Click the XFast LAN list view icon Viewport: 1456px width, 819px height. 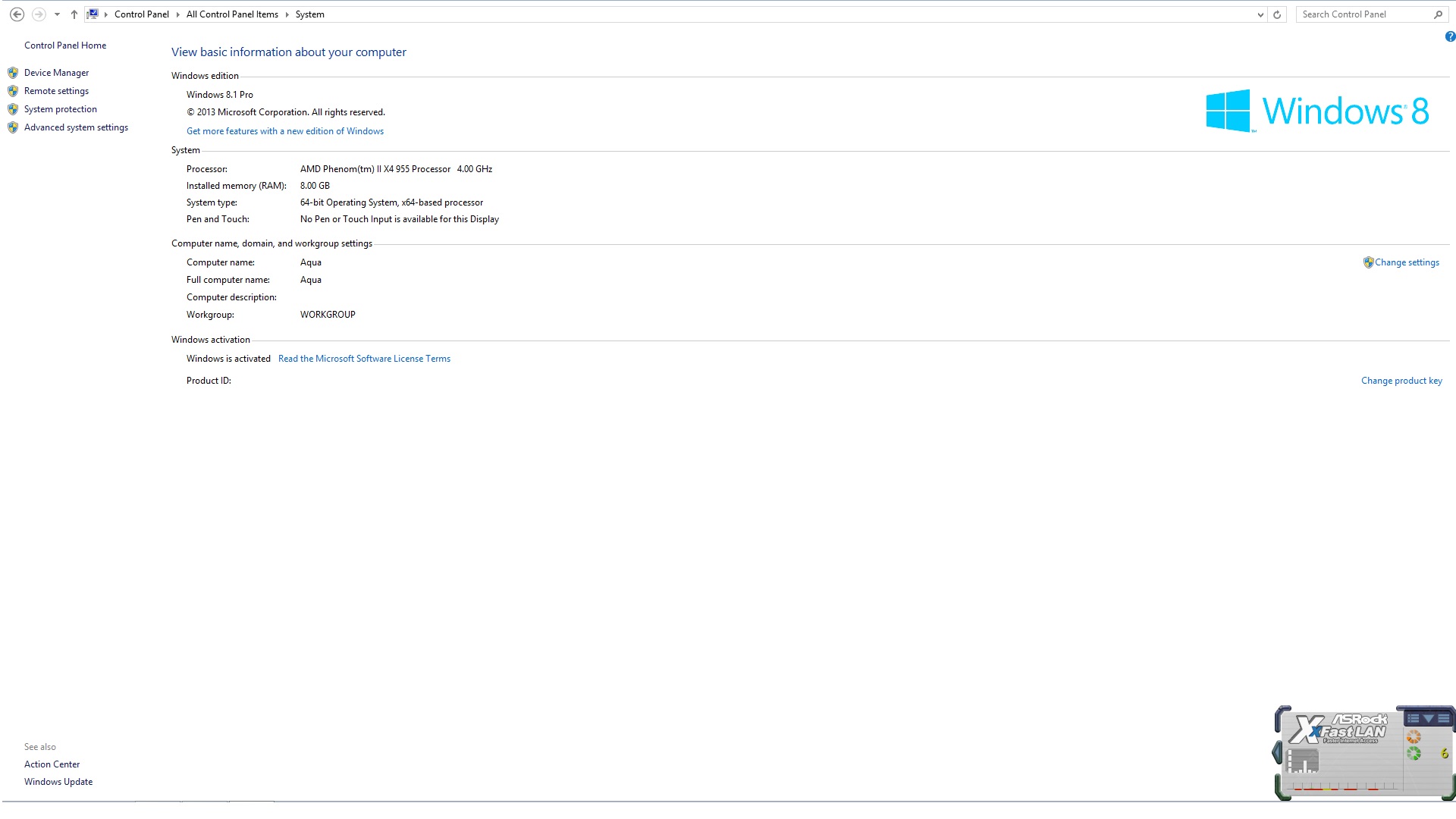coord(1413,718)
